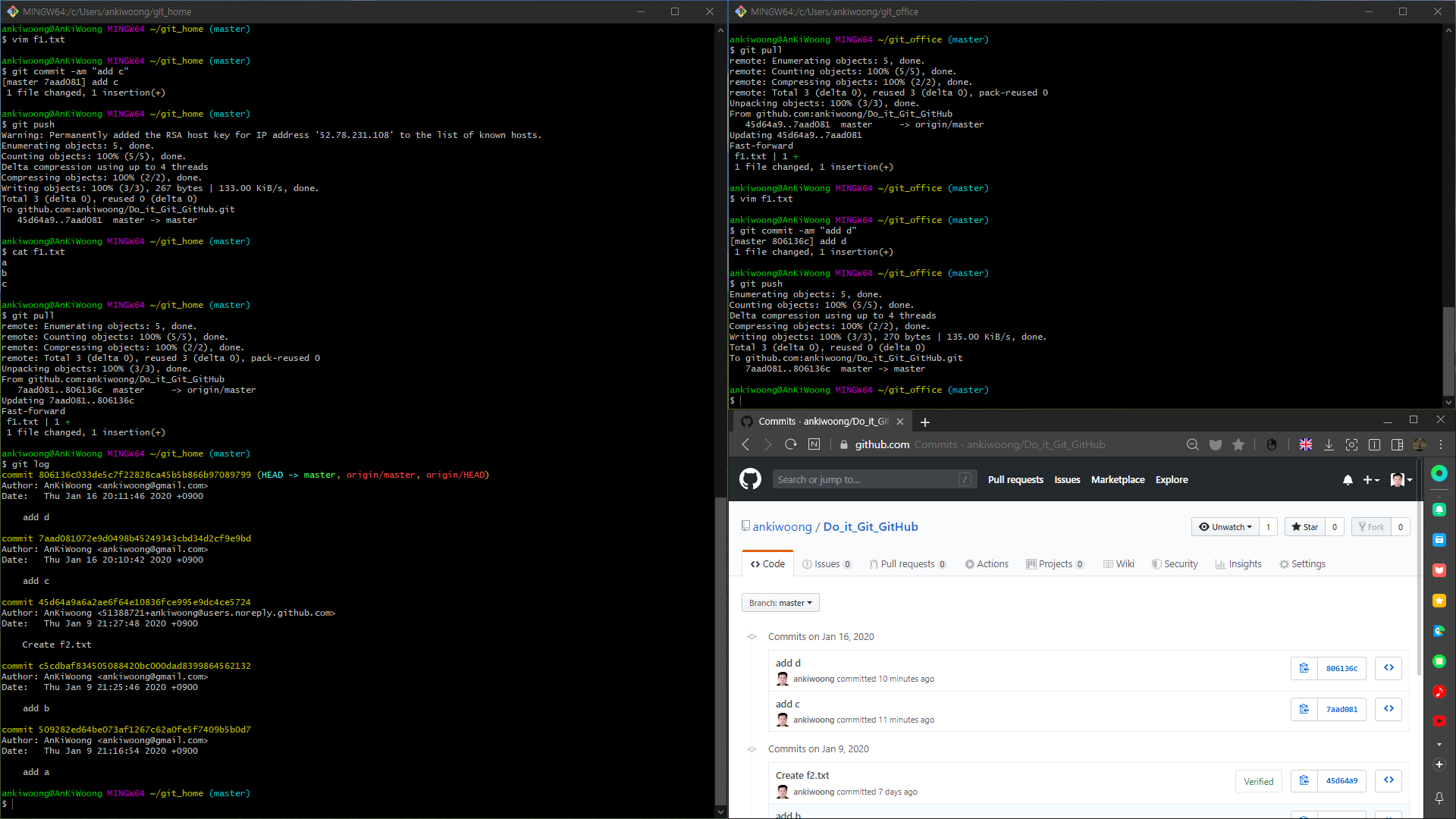Click the screen capture icon in browser toolbar
Viewport: 1456px width, 819px height.
(1351, 445)
